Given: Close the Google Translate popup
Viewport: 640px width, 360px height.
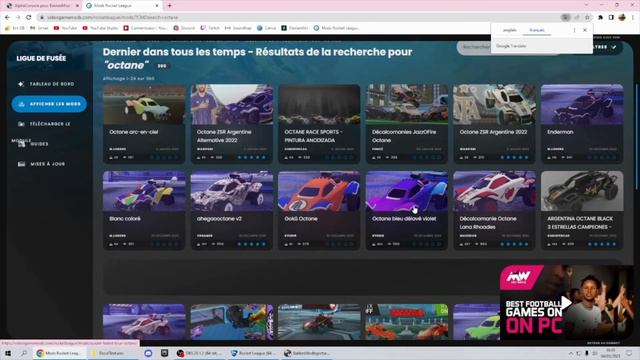Looking at the screenshot, I should (585, 30).
